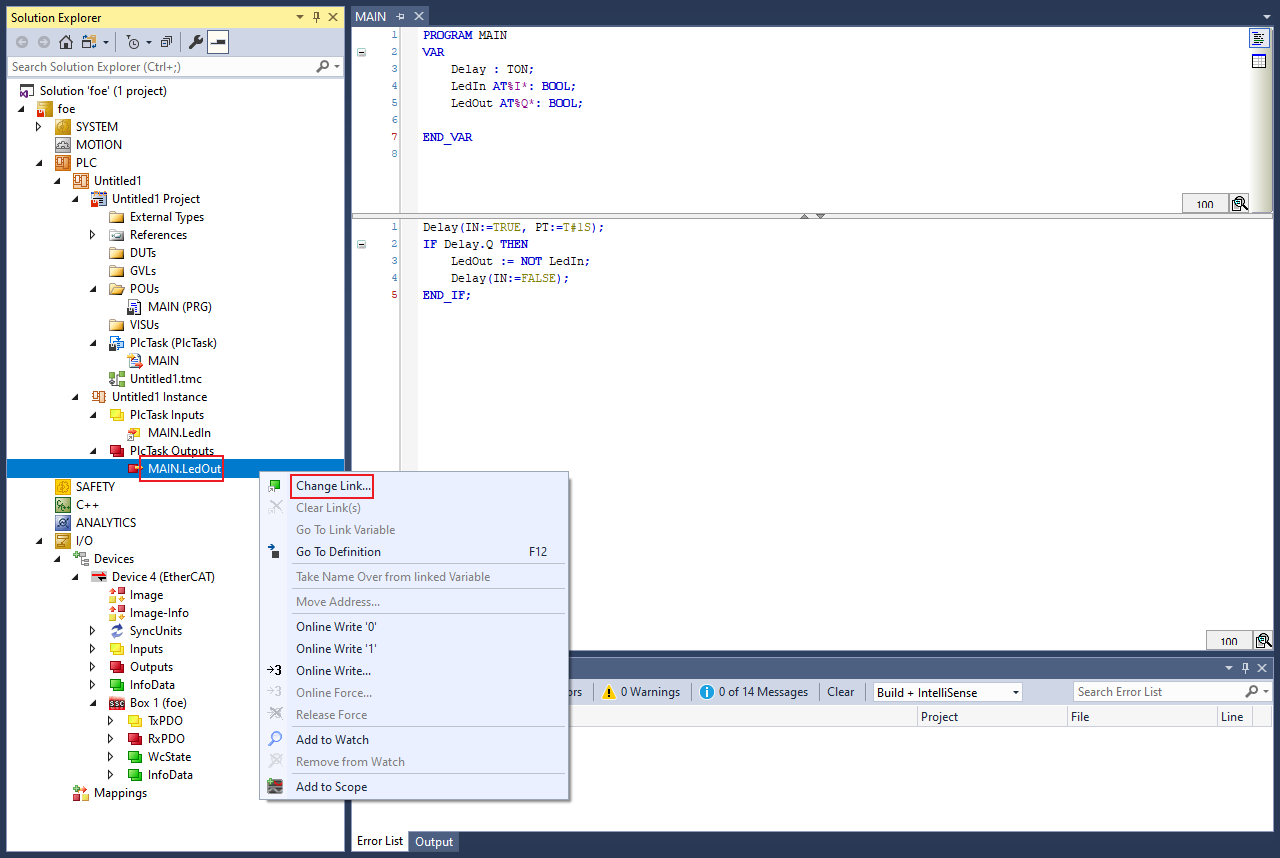Switch to the Output tab
The height and width of the screenshot is (858, 1280).
434,842
